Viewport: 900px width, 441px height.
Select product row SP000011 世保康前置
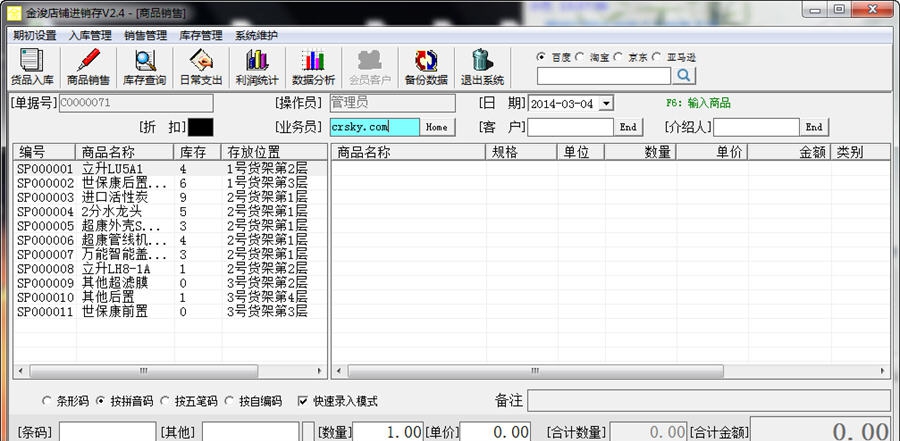(170, 312)
